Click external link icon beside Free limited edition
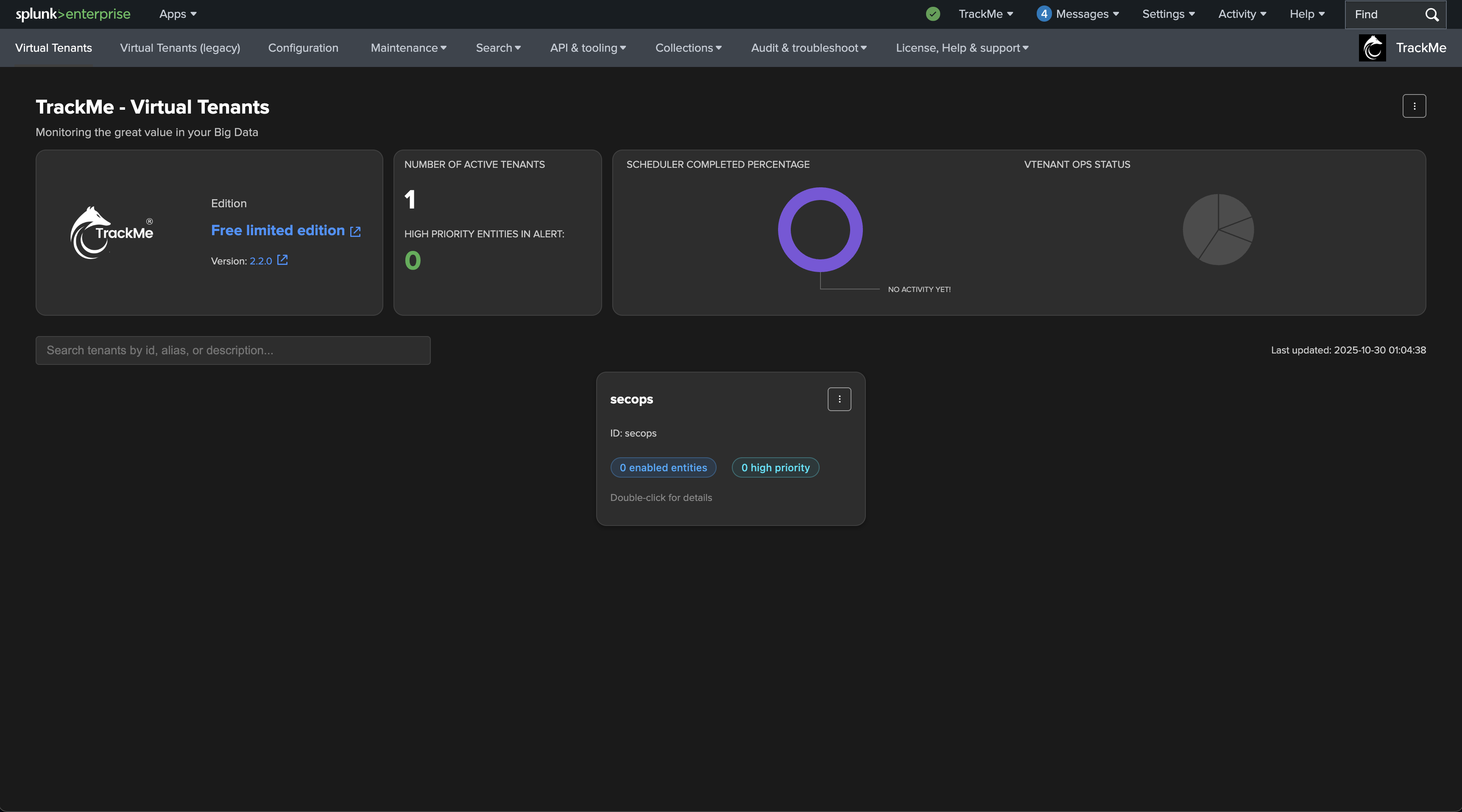Viewport: 1462px width, 812px height. pyautogui.click(x=355, y=231)
